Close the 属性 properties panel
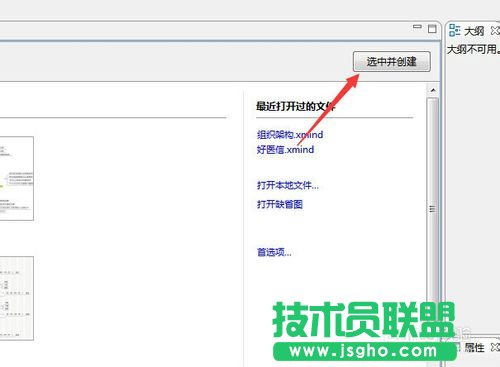This screenshot has width=500, height=367. point(495,347)
